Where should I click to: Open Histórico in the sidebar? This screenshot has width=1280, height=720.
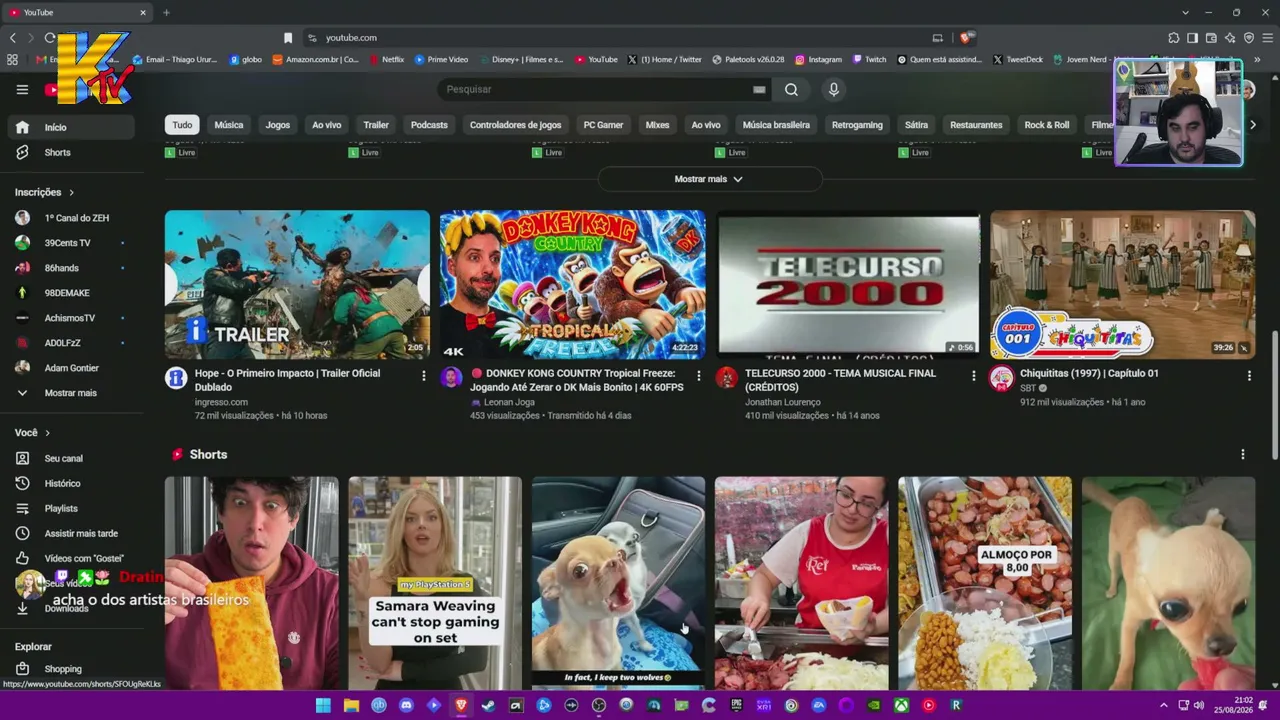click(x=69, y=483)
